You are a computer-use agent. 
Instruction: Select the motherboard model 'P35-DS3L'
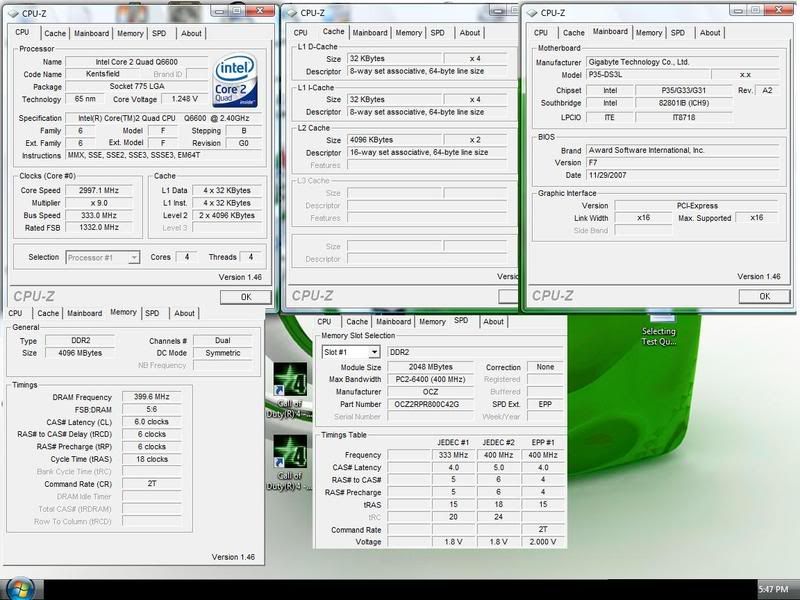[x=648, y=75]
